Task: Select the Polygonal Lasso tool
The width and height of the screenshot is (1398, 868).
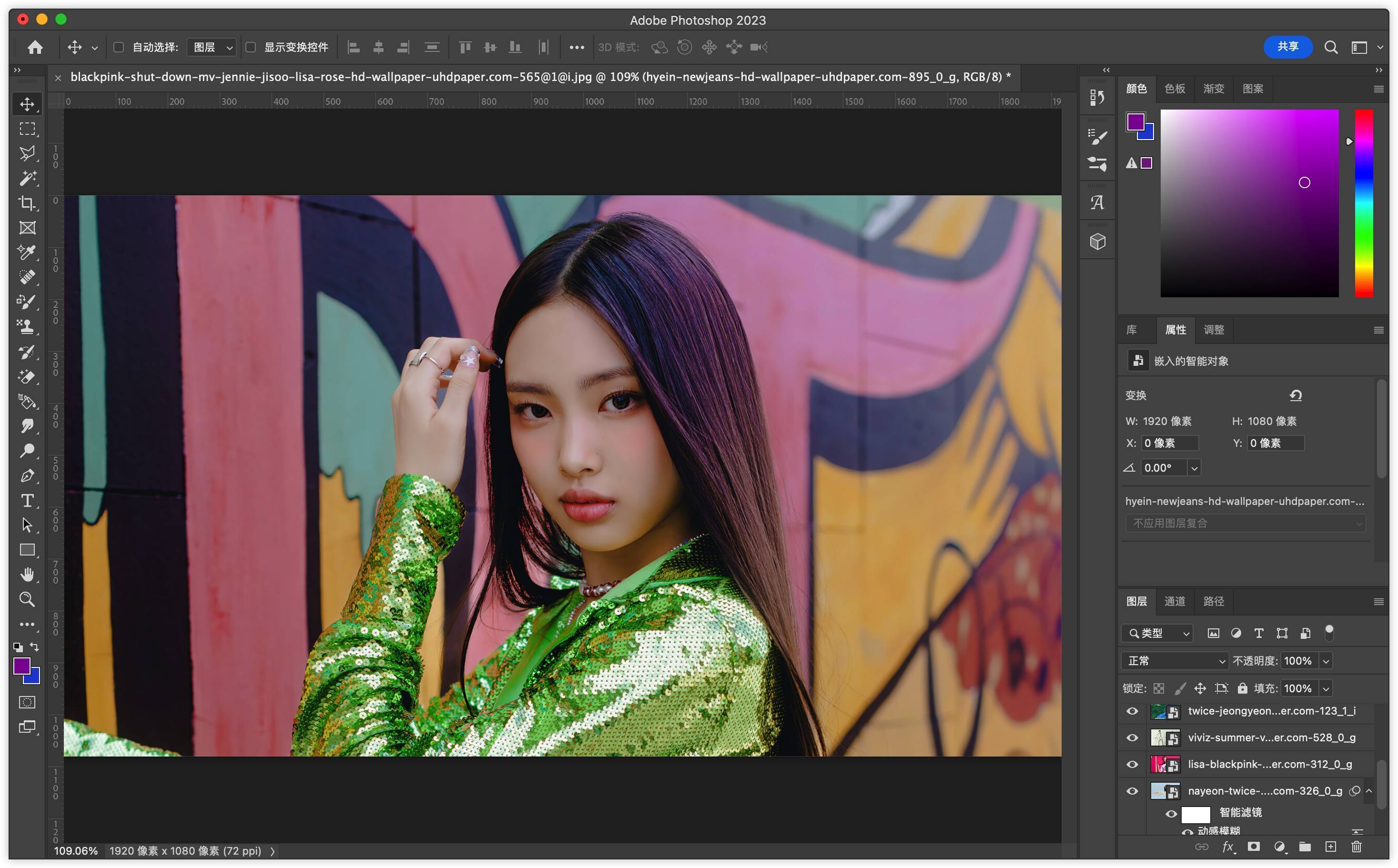Action: pyautogui.click(x=27, y=153)
